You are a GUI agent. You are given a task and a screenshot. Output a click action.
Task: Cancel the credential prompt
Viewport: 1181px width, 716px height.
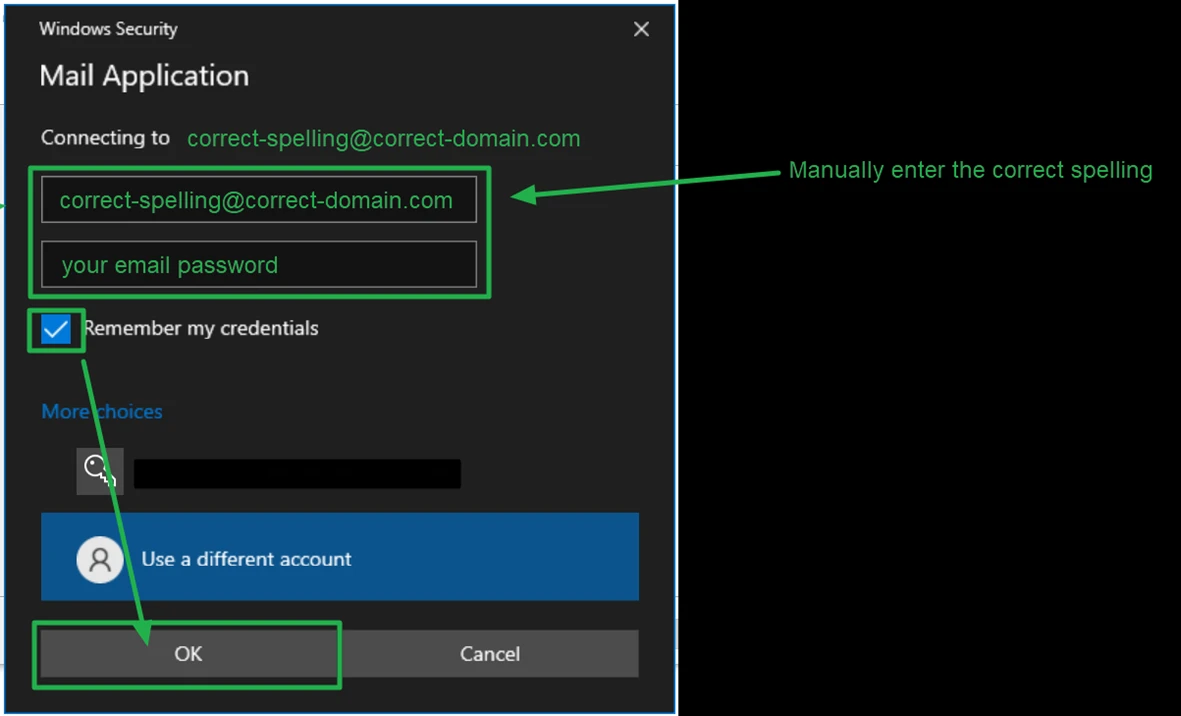point(489,654)
